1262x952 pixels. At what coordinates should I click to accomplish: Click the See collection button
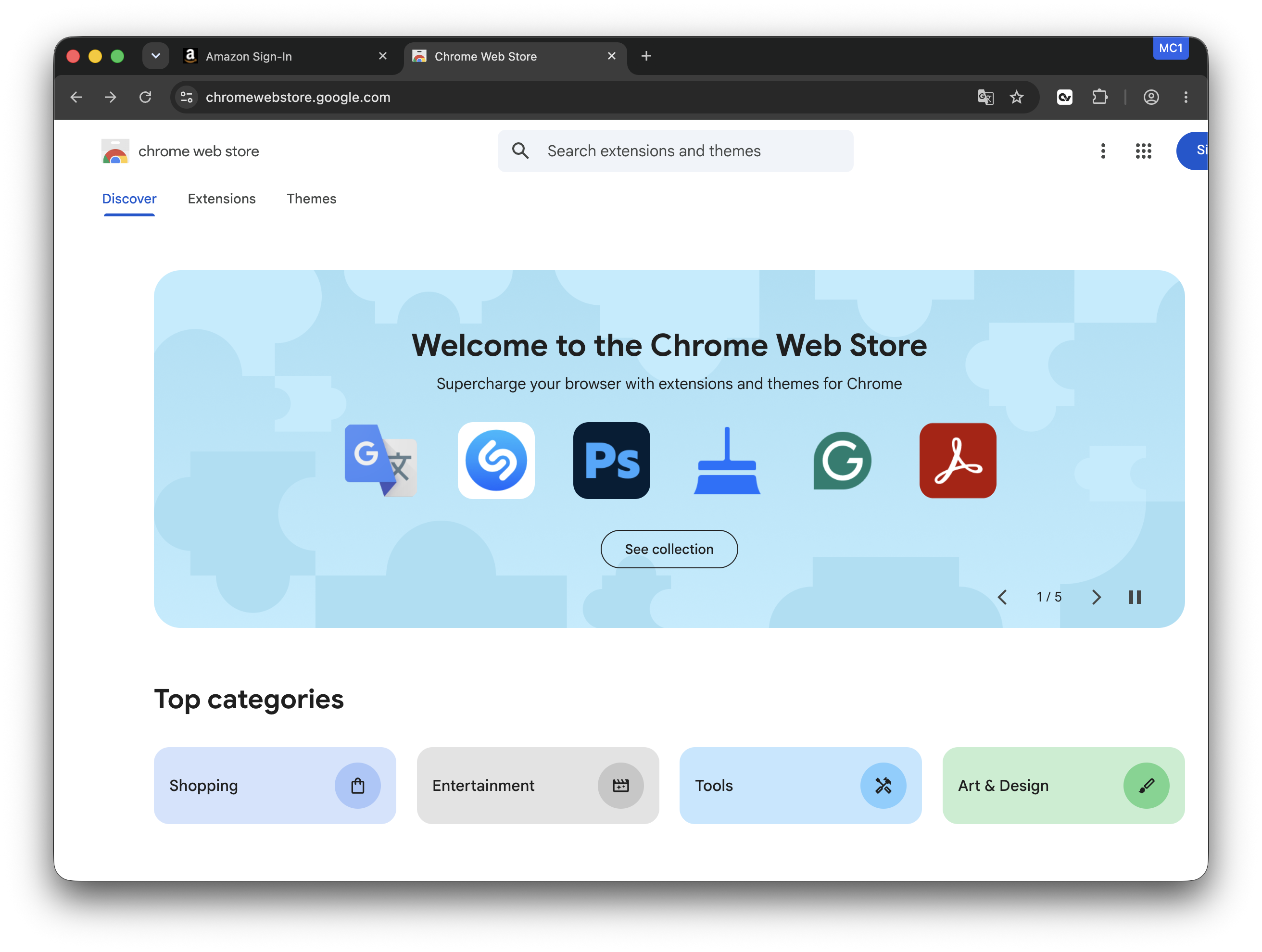click(669, 549)
